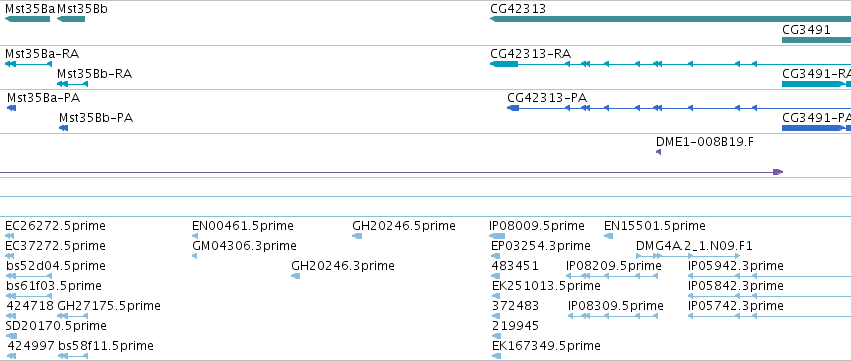Select the Mst35Bb-RA transcript glyph
The height and width of the screenshot is (361, 851).
pyautogui.click(x=72, y=84)
